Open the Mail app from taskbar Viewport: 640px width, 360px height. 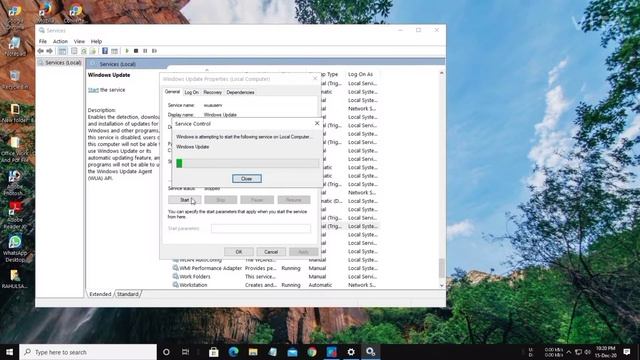click(292, 352)
